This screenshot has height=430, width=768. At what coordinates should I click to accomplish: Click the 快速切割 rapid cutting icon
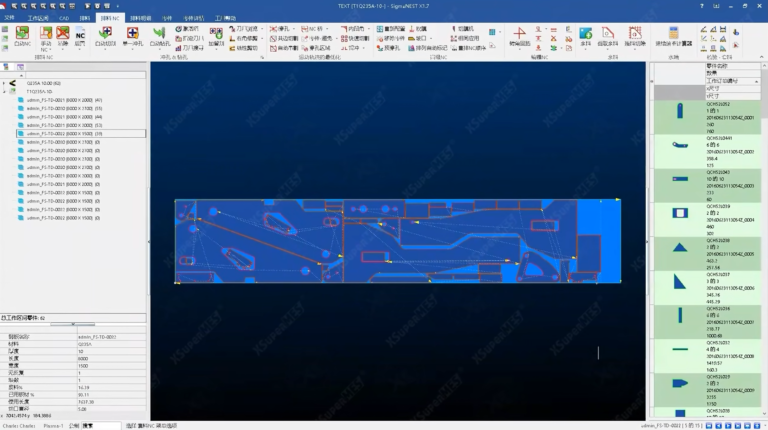point(344,38)
